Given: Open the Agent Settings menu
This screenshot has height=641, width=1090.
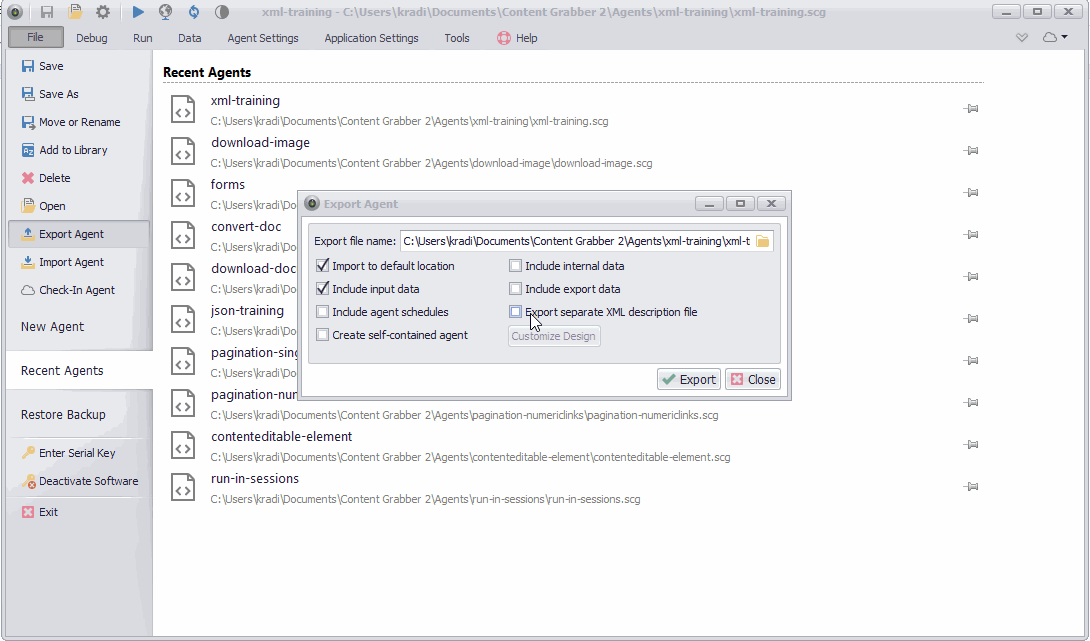Looking at the screenshot, I should tap(263, 38).
